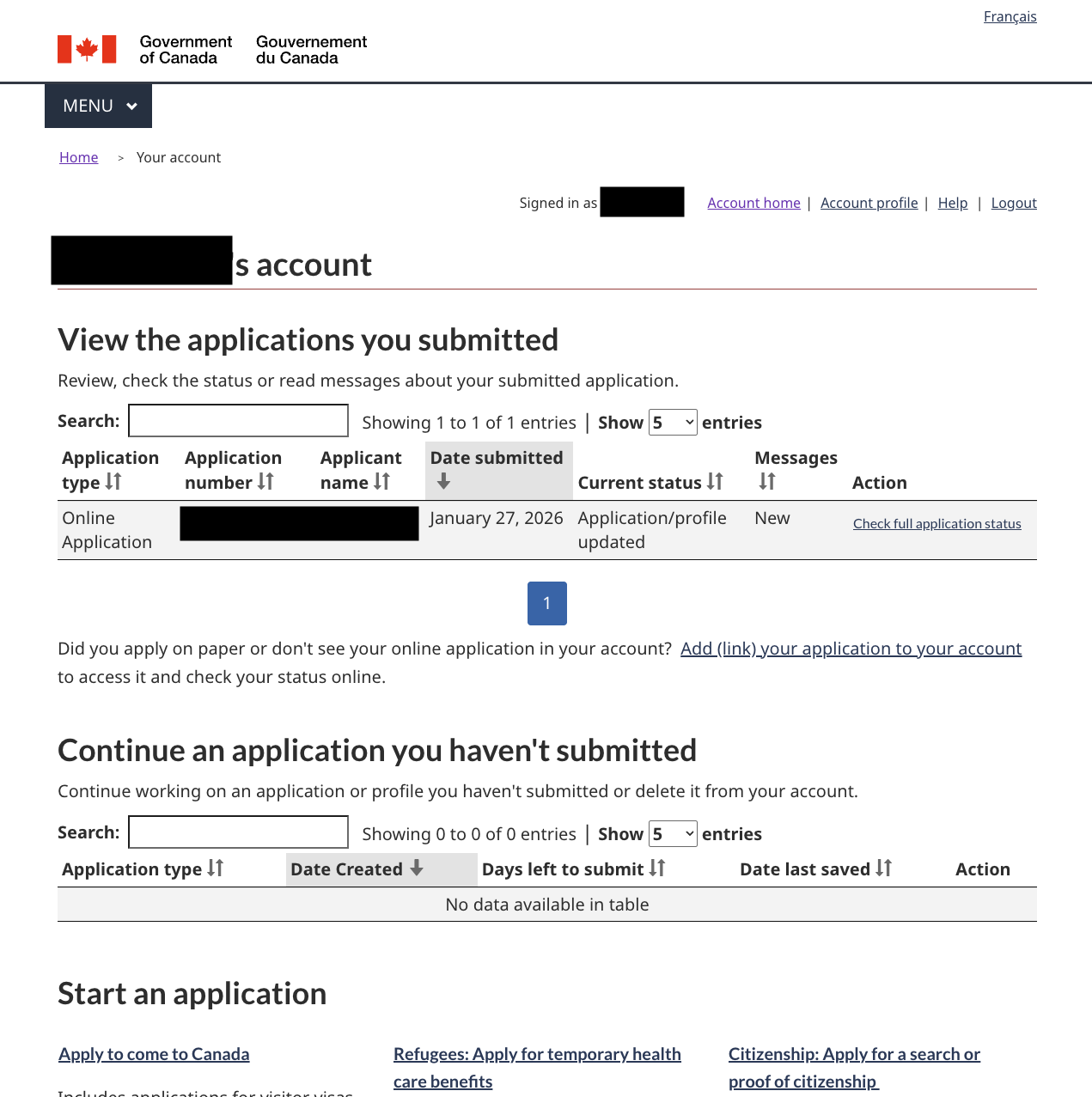
Task: Click the submitted applications search field
Action: (238, 420)
